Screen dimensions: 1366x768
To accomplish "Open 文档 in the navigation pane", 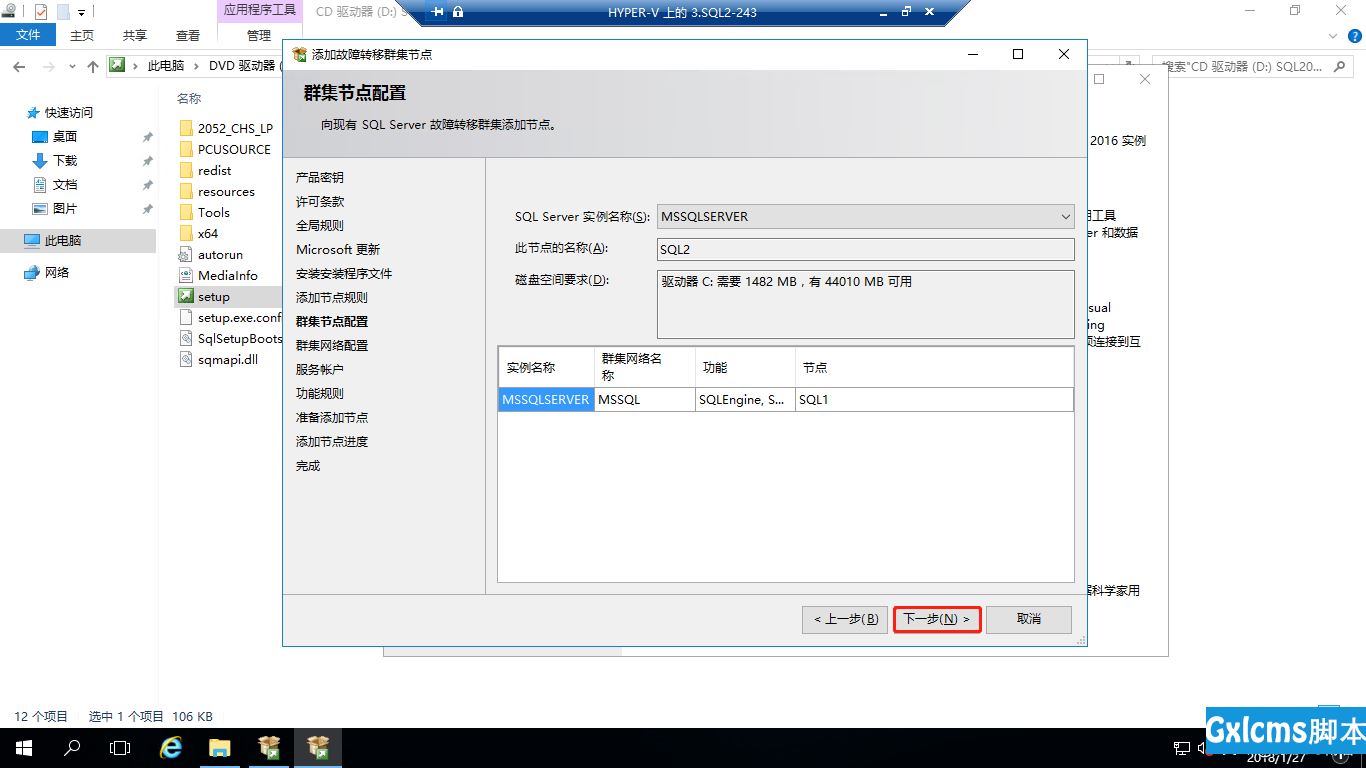I will [65, 185].
